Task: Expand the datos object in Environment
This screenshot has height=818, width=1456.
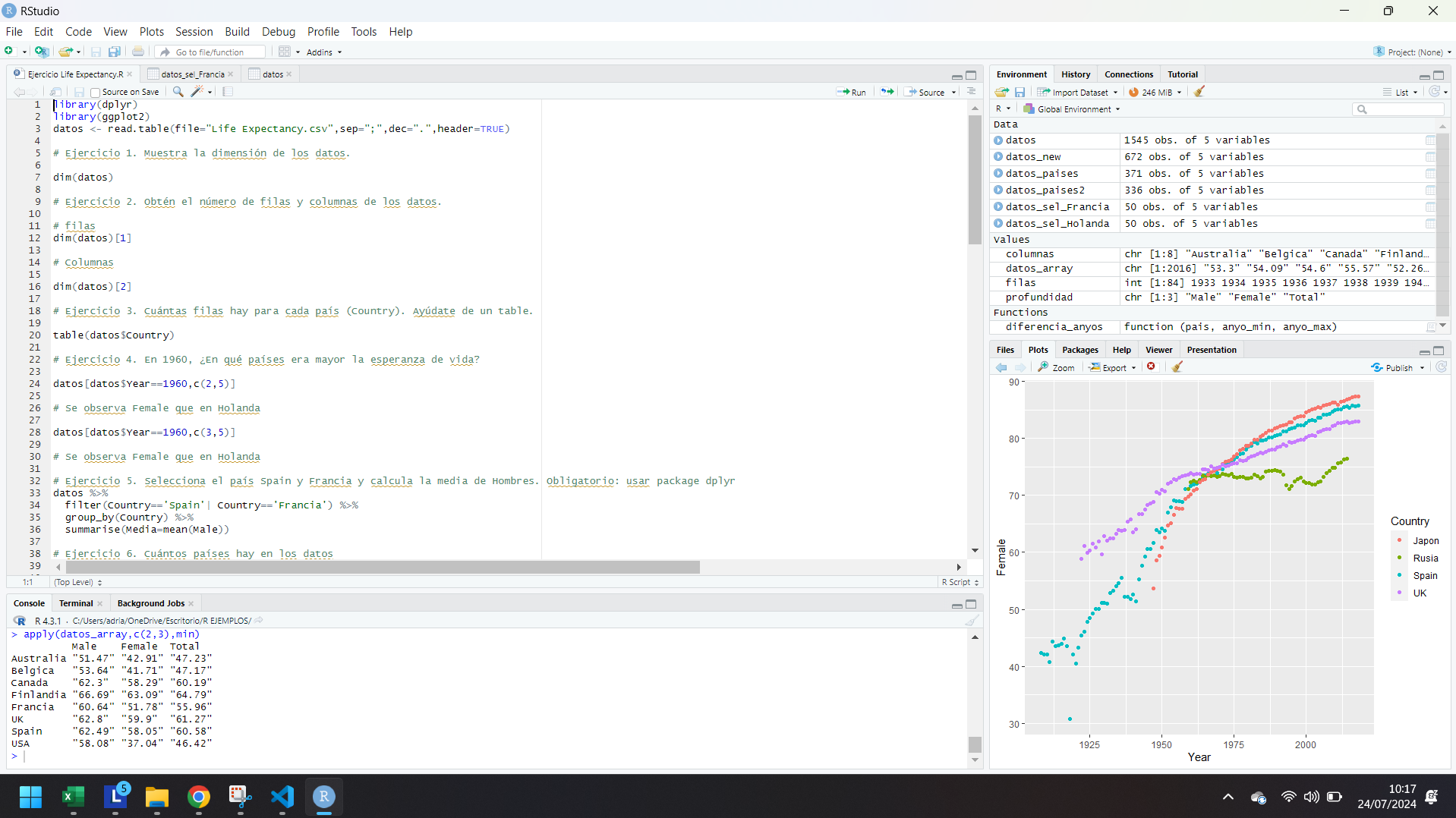Action: (997, 140)
